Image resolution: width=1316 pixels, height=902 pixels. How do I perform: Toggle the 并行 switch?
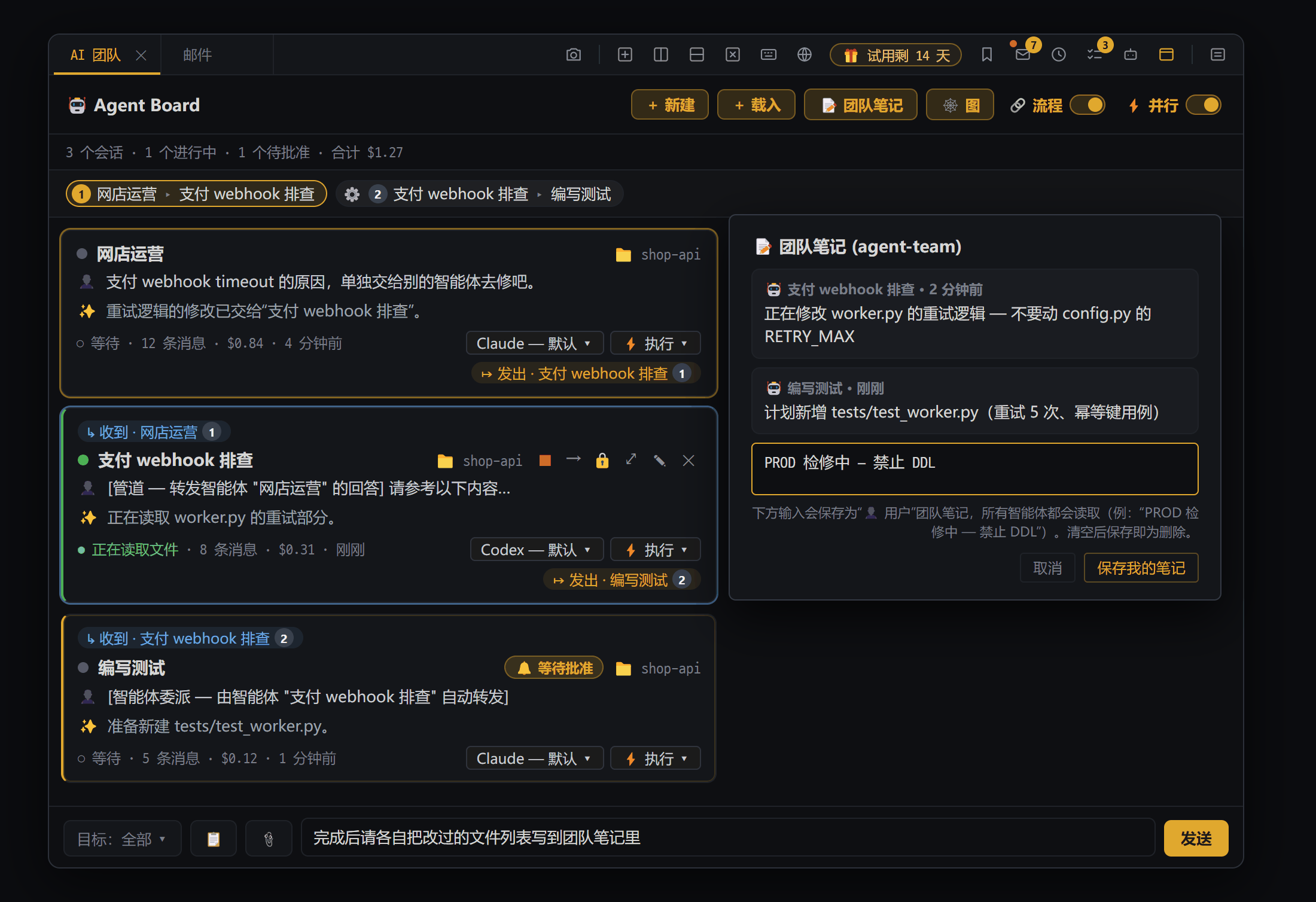pos(1203,105)
